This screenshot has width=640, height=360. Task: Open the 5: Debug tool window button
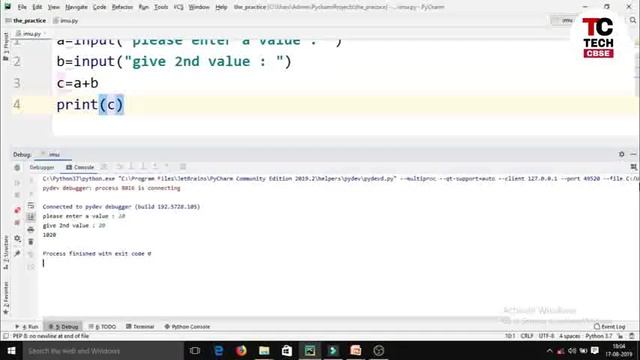click(64, 327)
